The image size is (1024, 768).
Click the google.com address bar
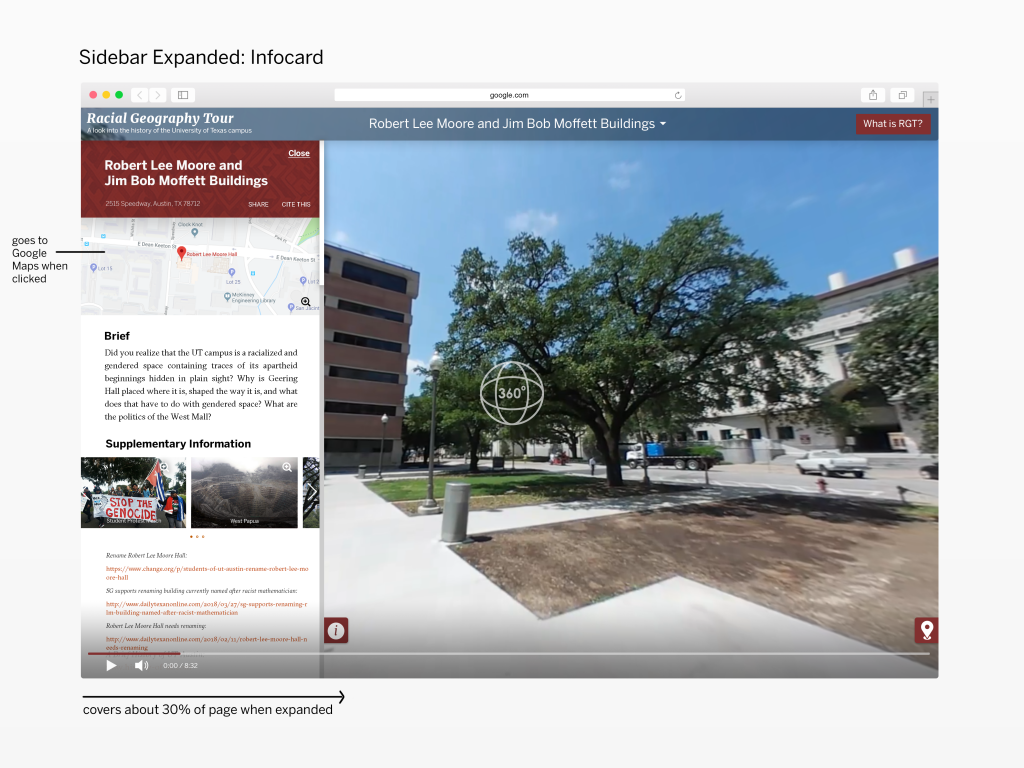(509, 95)
